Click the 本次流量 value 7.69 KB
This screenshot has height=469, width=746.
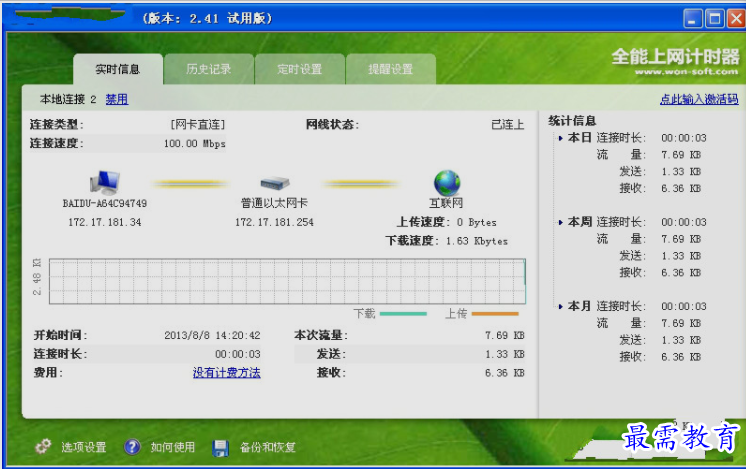click(x=504, y=335)
